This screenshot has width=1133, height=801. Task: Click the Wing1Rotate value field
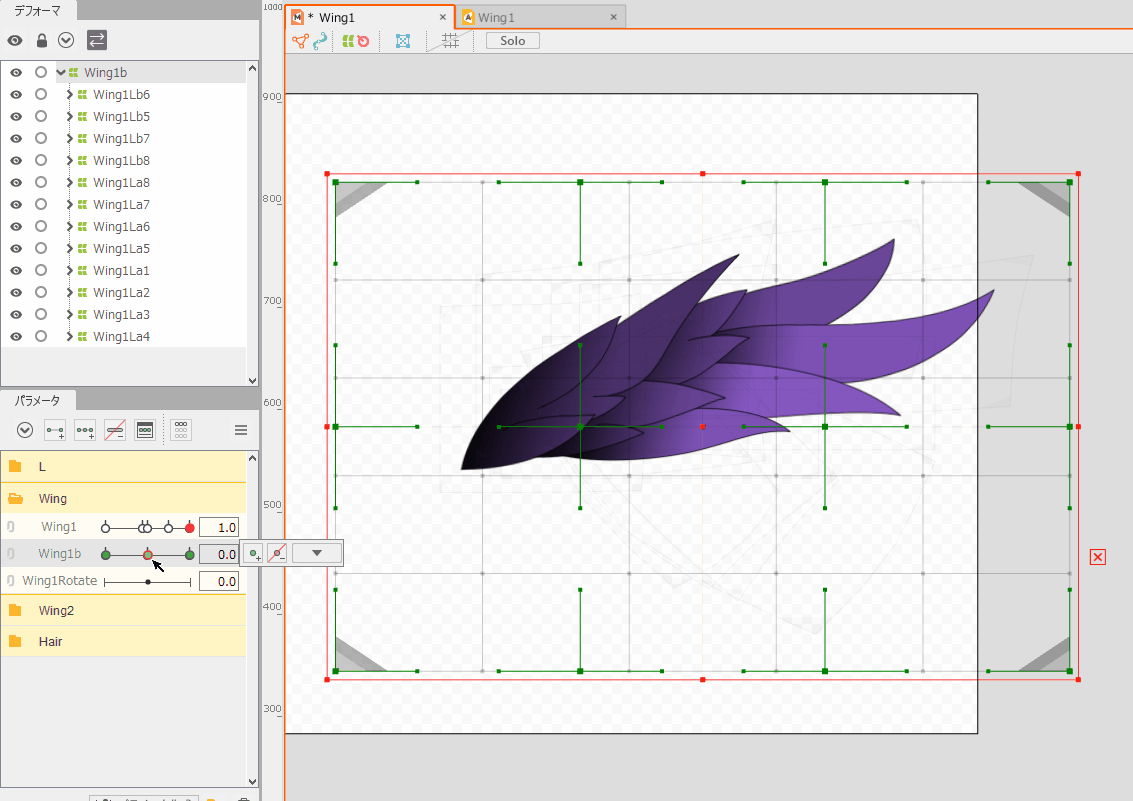(219, 581)
